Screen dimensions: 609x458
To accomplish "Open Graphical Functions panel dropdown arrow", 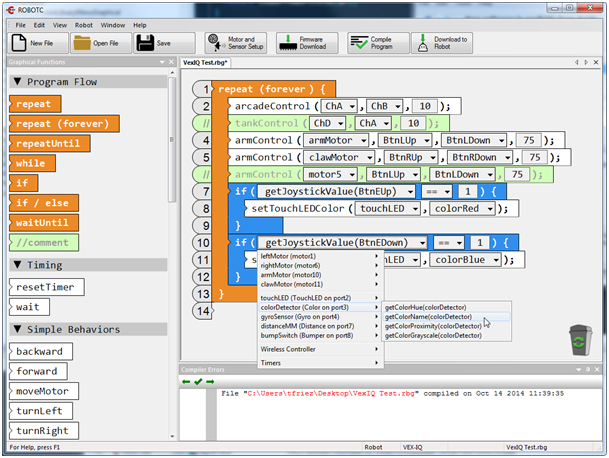I will [x=162, y=62].
